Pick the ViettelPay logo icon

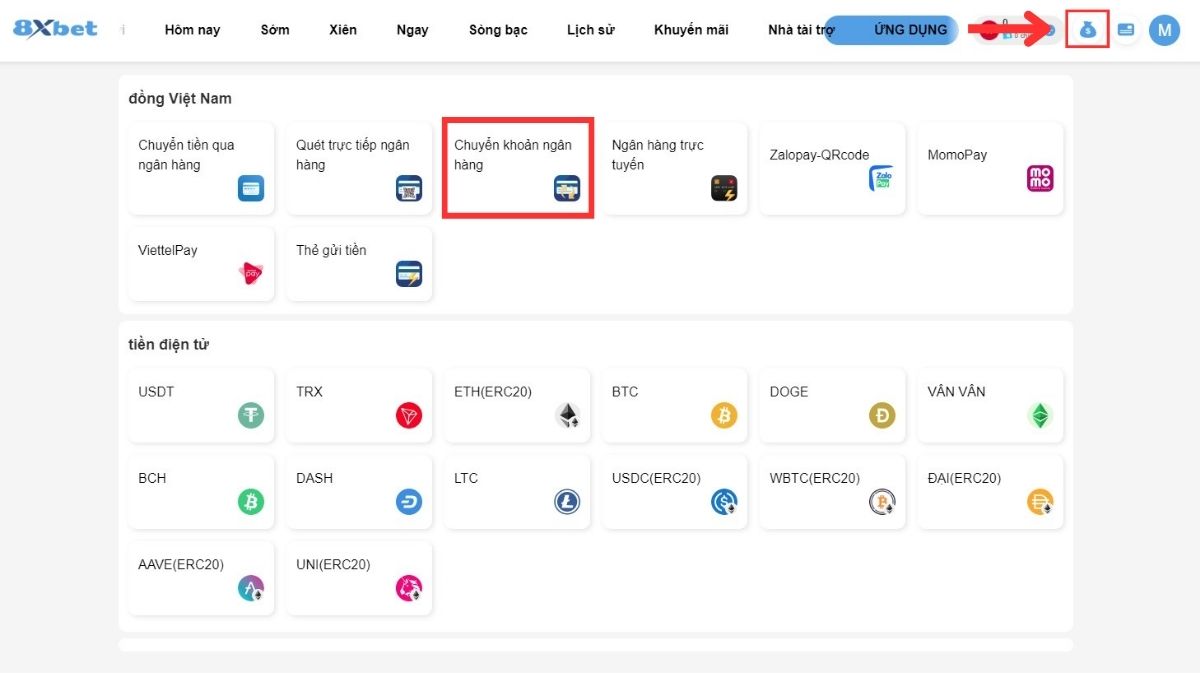click(x=251, y=273)
